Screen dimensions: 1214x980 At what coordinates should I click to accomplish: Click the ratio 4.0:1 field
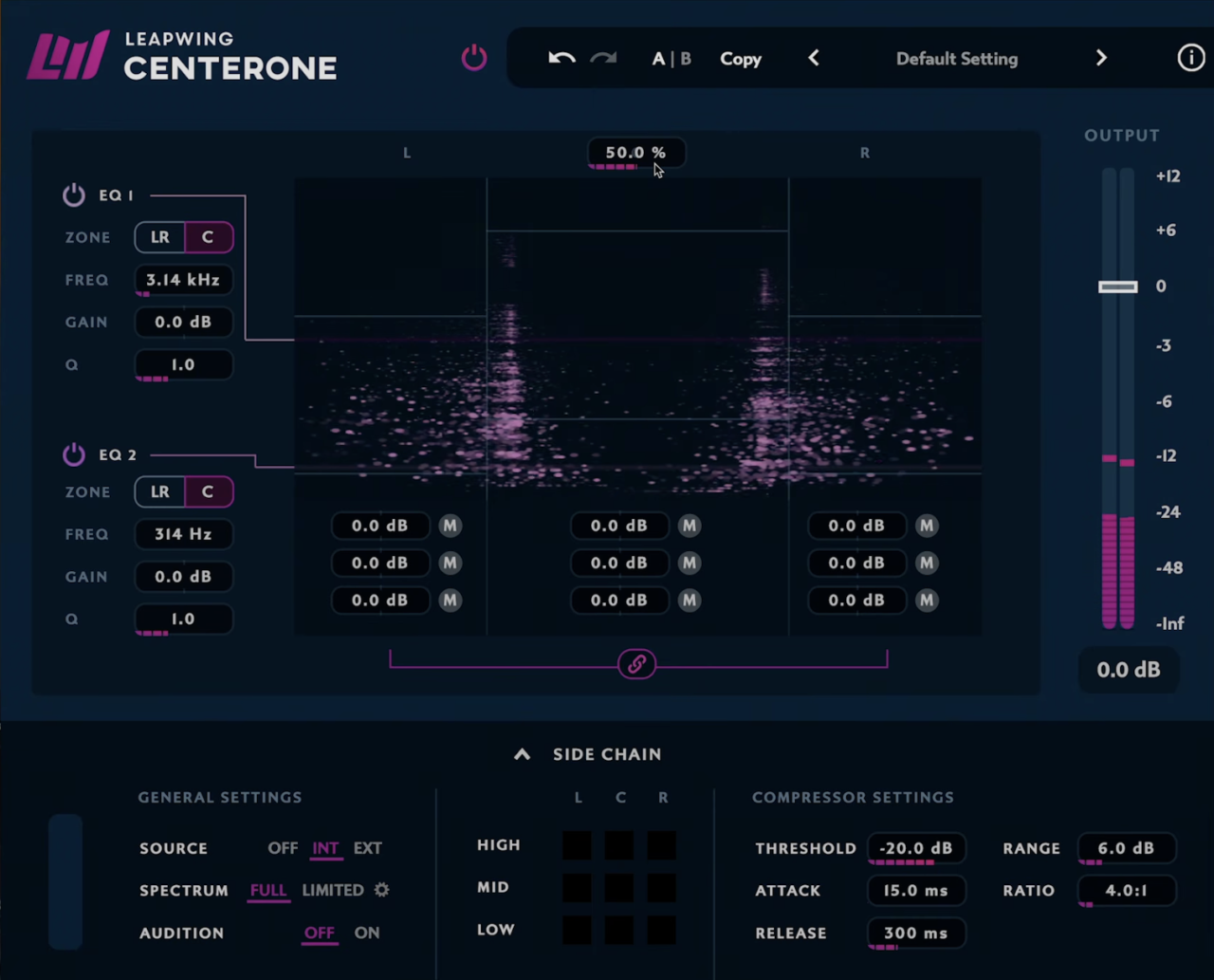coord(1127,891)
